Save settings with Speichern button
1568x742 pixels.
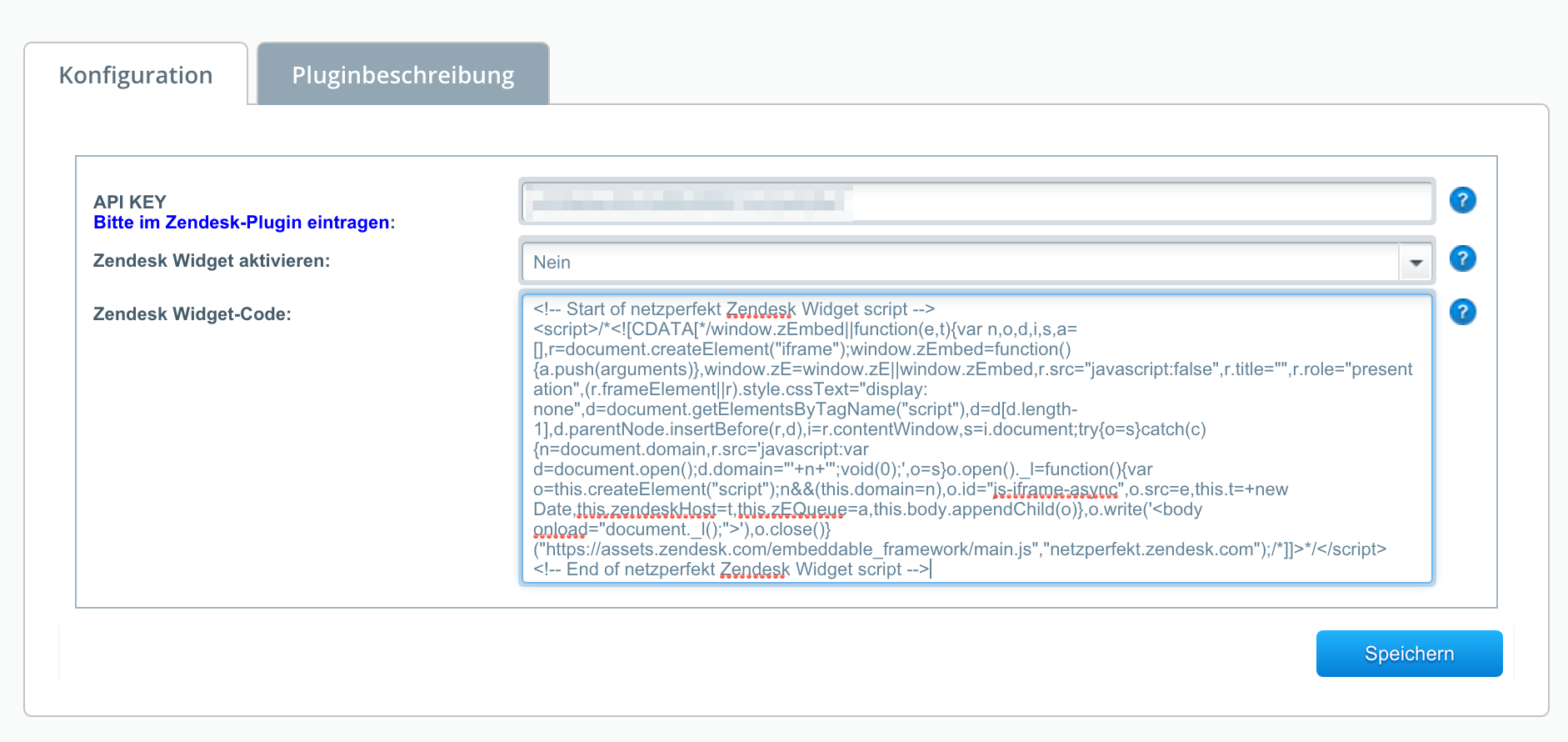(x=1409, y=654)
